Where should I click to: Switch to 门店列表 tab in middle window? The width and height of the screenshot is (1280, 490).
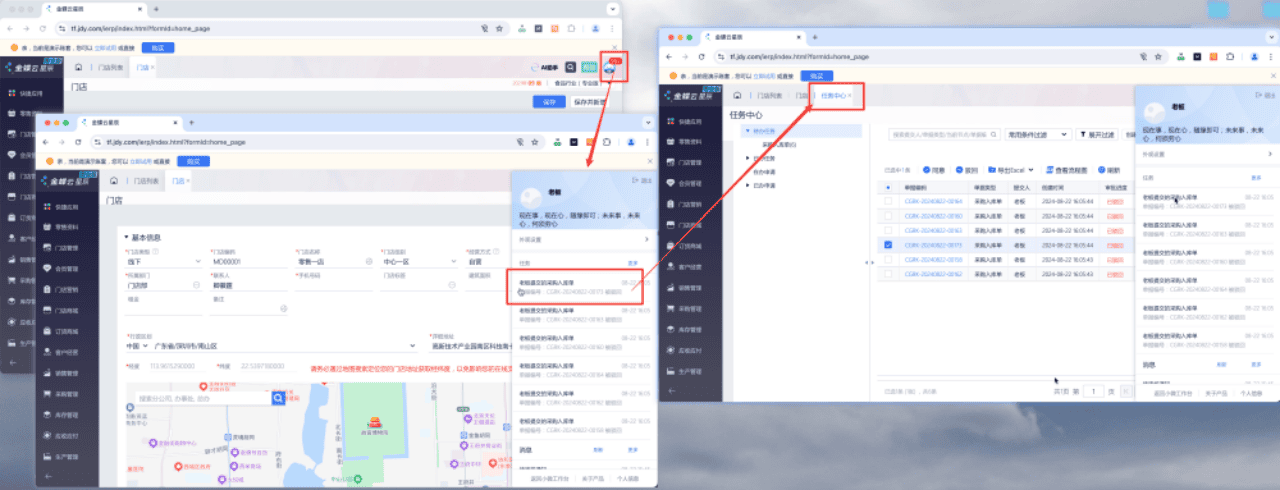point(146,181)
